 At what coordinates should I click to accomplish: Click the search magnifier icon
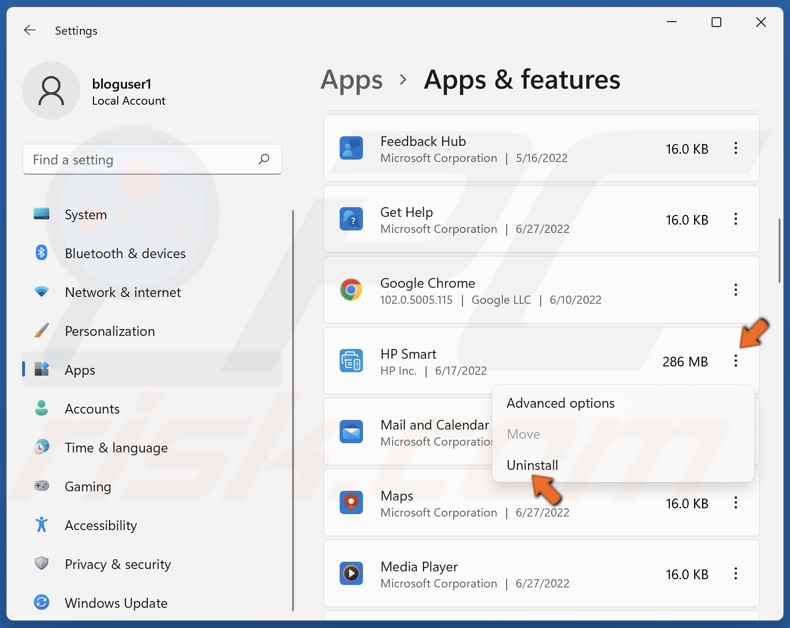[x=264, y=159]
